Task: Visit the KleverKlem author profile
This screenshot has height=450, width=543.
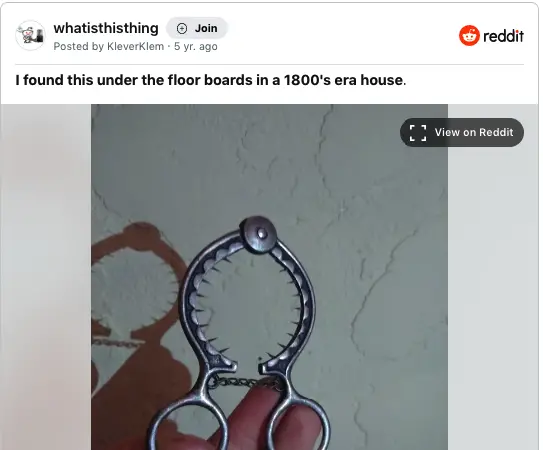Action: pos(136,46)
